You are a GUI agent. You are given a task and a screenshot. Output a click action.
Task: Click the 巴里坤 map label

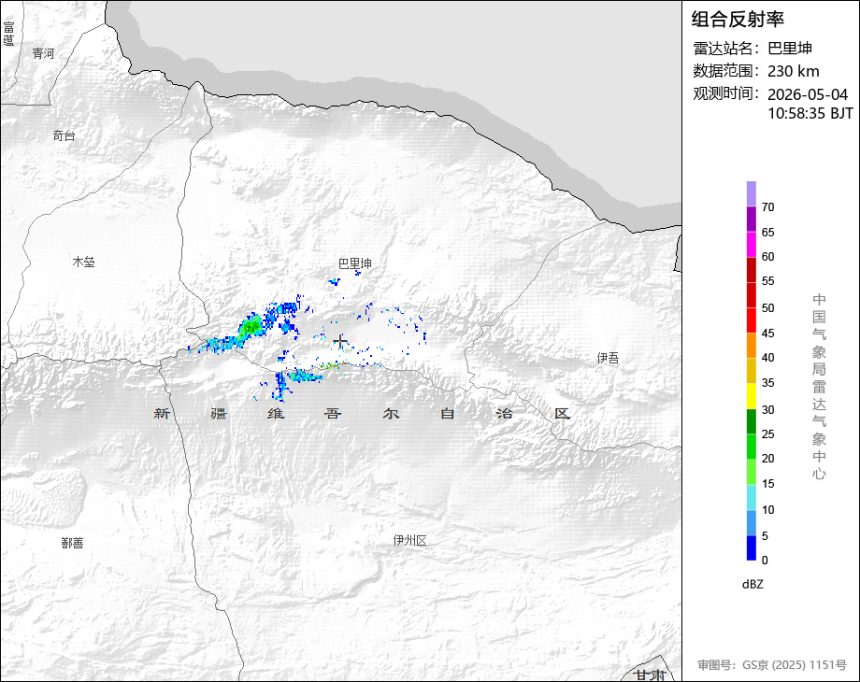[354, 264]
